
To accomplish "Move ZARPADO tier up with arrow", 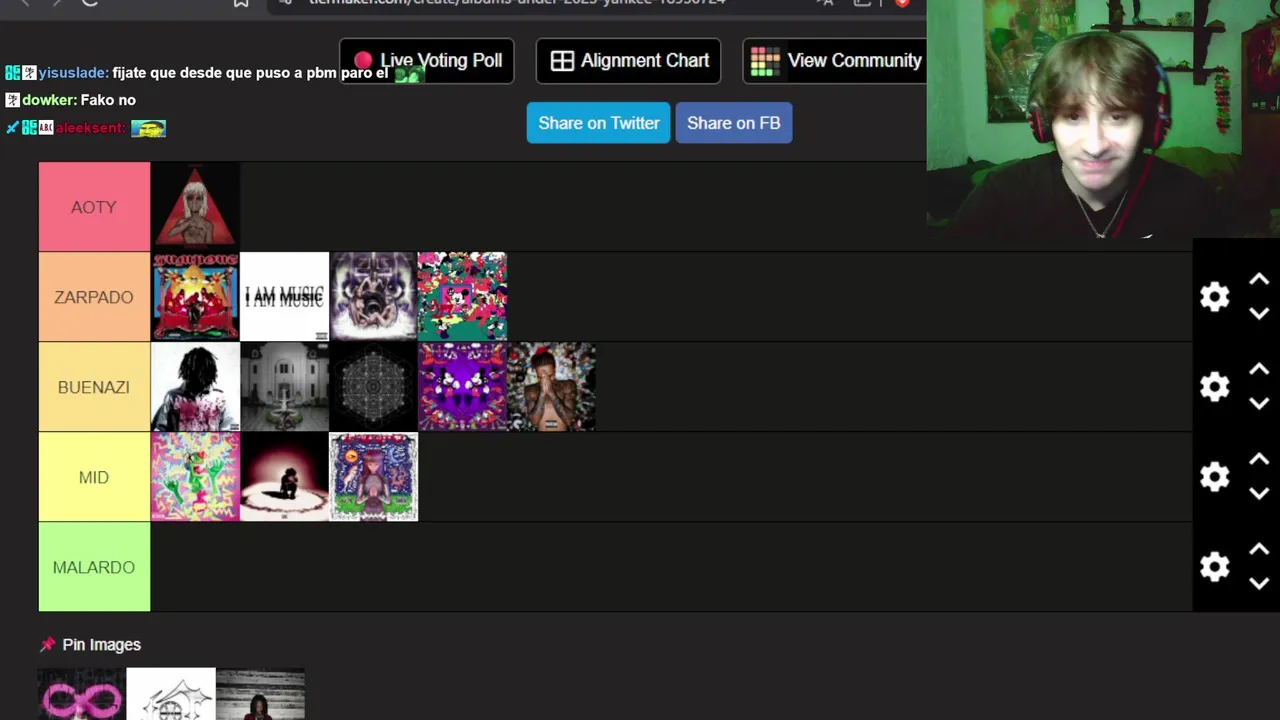I will 1259,280.
